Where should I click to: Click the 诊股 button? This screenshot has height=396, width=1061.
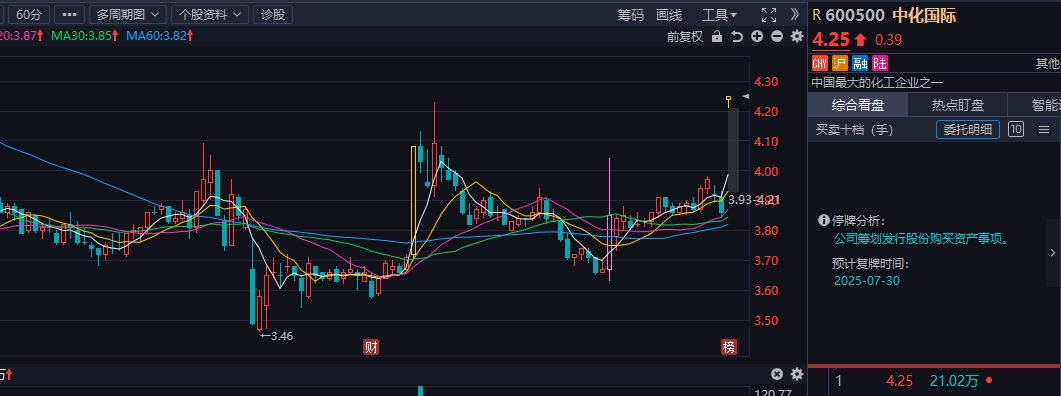point(273,14)
